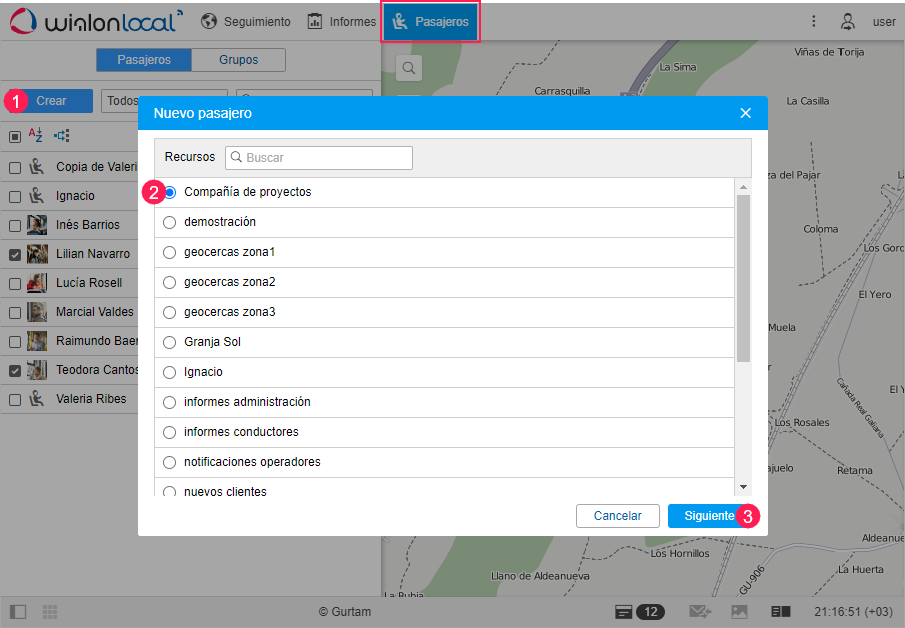Select nuevos clientes resource
Image resolution: width=905 pixels, height=628 pixels.
[169, 492]
